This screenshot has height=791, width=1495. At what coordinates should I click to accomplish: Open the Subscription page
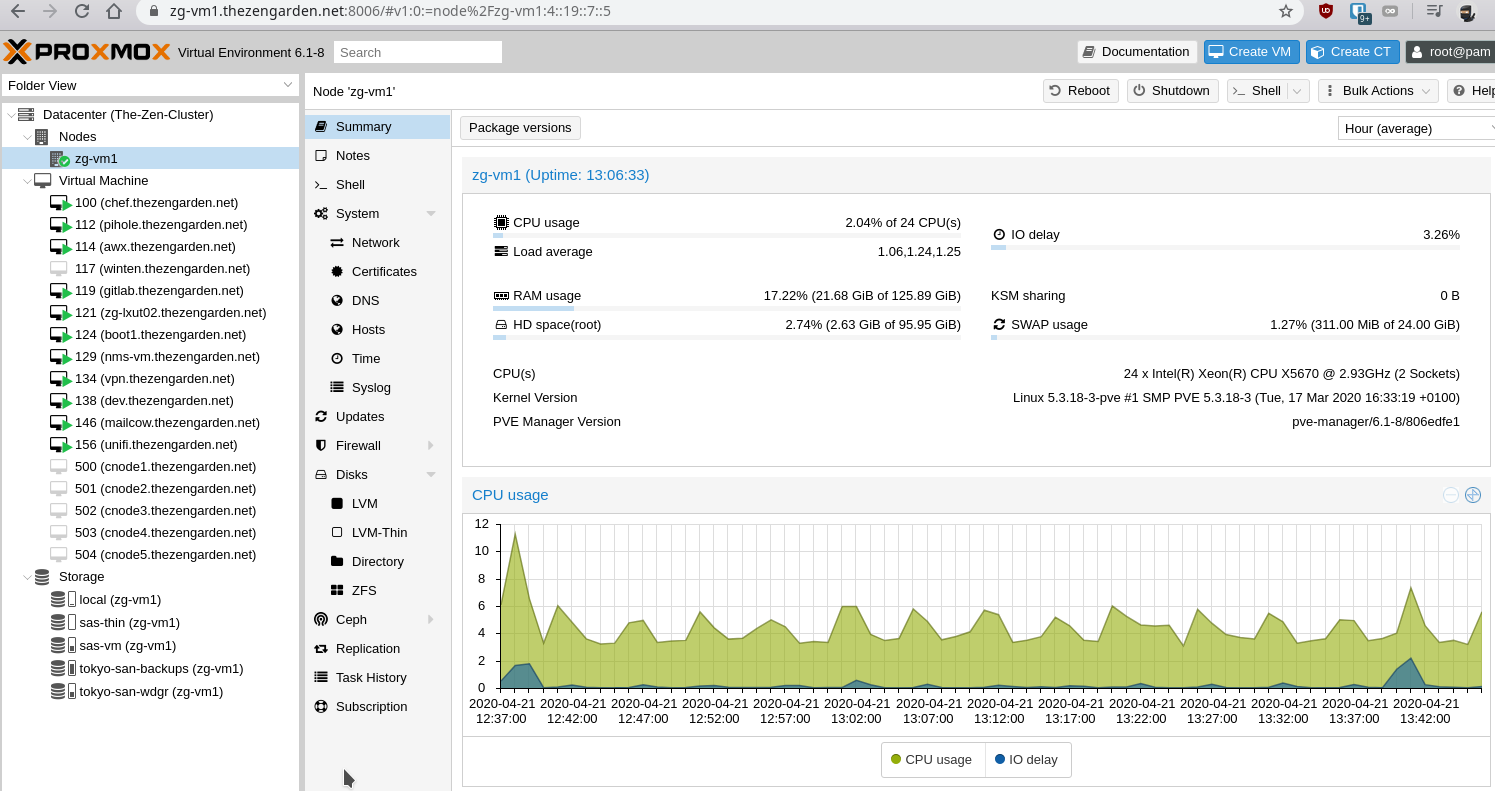tap(377, 706)
